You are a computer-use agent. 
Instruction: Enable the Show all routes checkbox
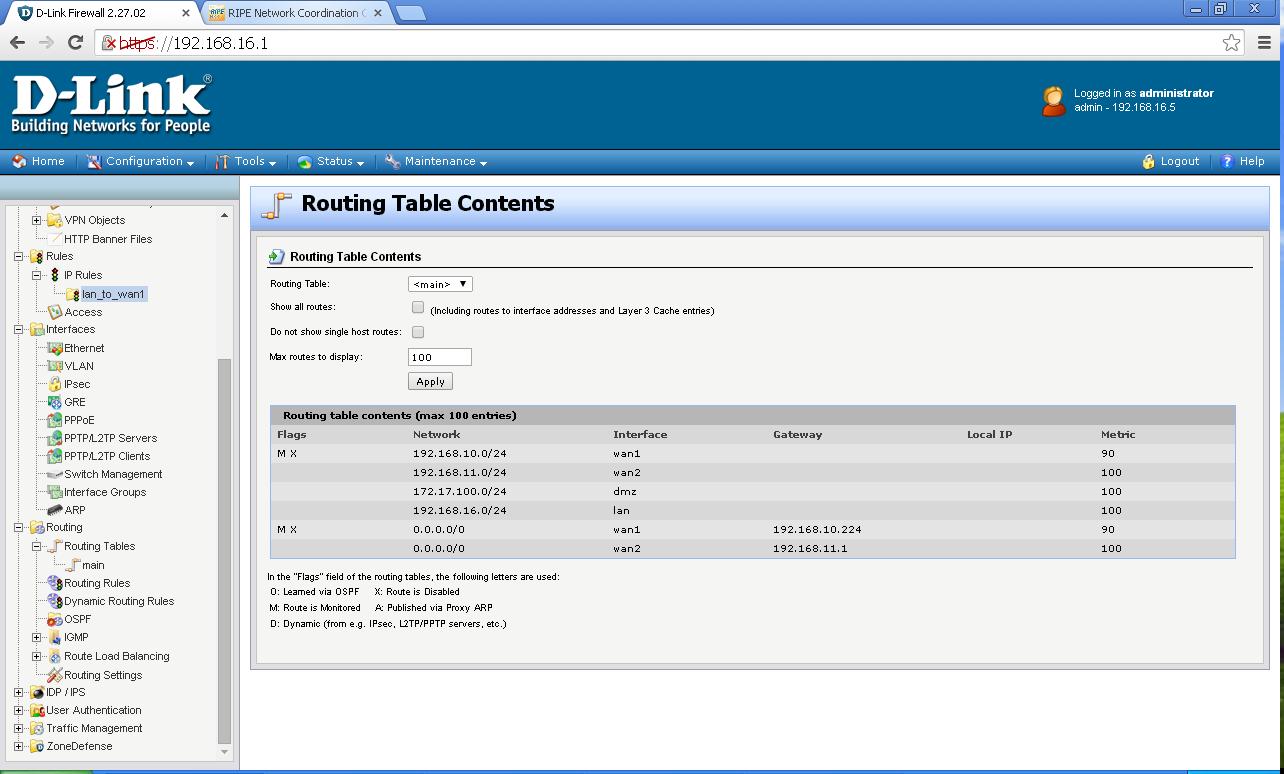click(418, 308)
